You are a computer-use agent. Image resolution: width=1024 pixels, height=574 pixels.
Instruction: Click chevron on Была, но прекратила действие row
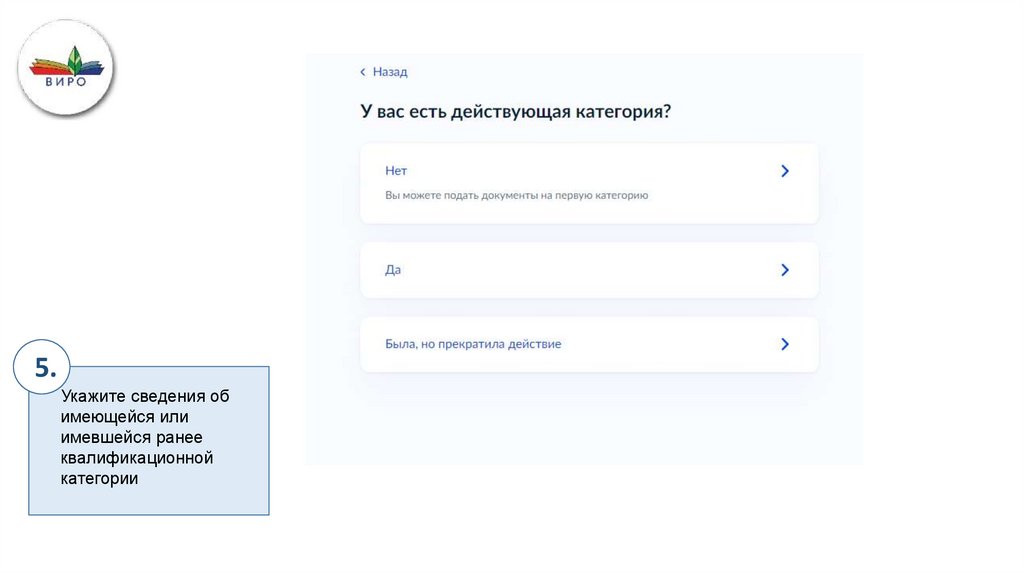coord(785,344)
